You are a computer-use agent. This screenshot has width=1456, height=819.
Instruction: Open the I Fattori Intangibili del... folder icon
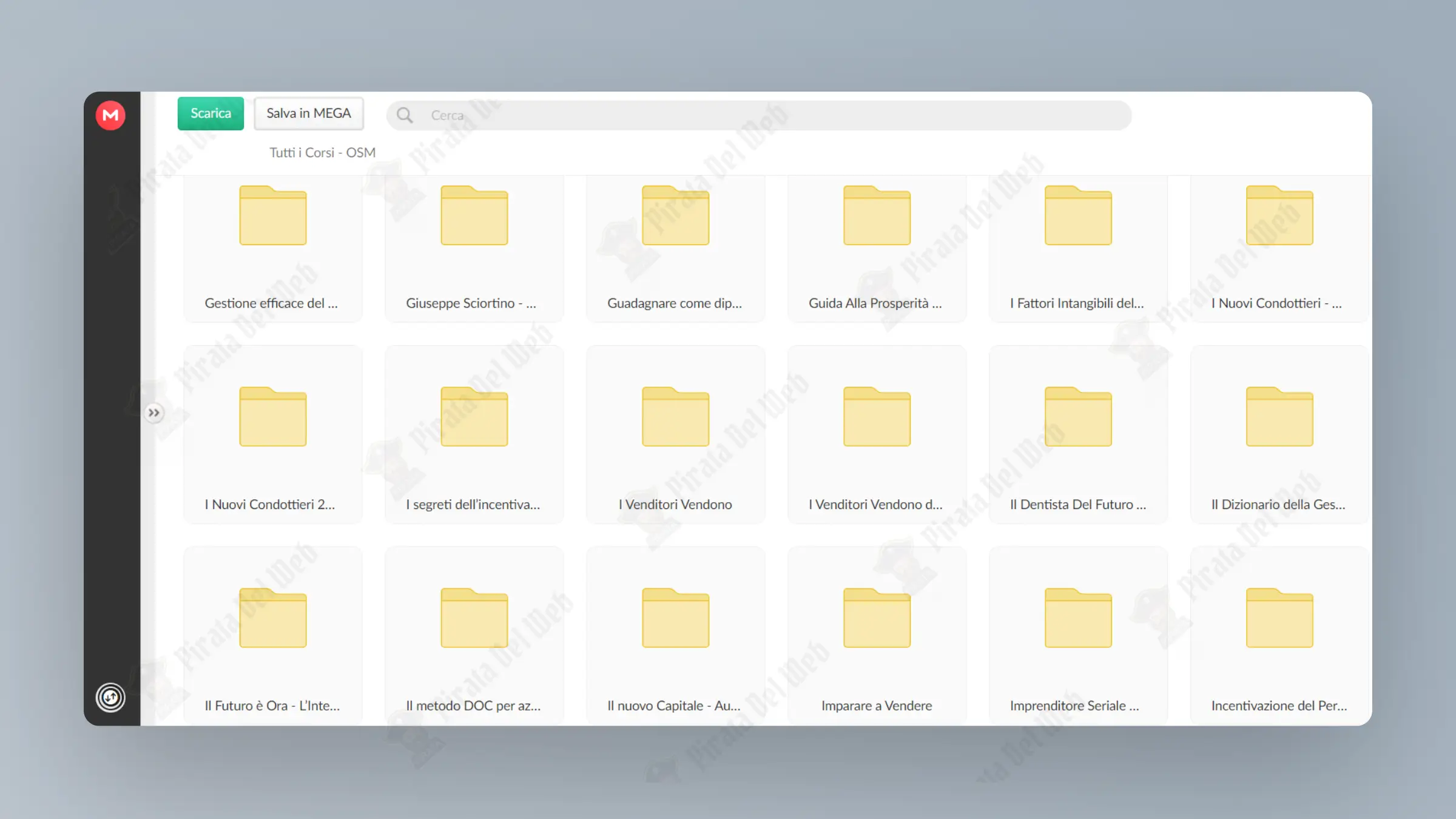[x=1079, y=215]
